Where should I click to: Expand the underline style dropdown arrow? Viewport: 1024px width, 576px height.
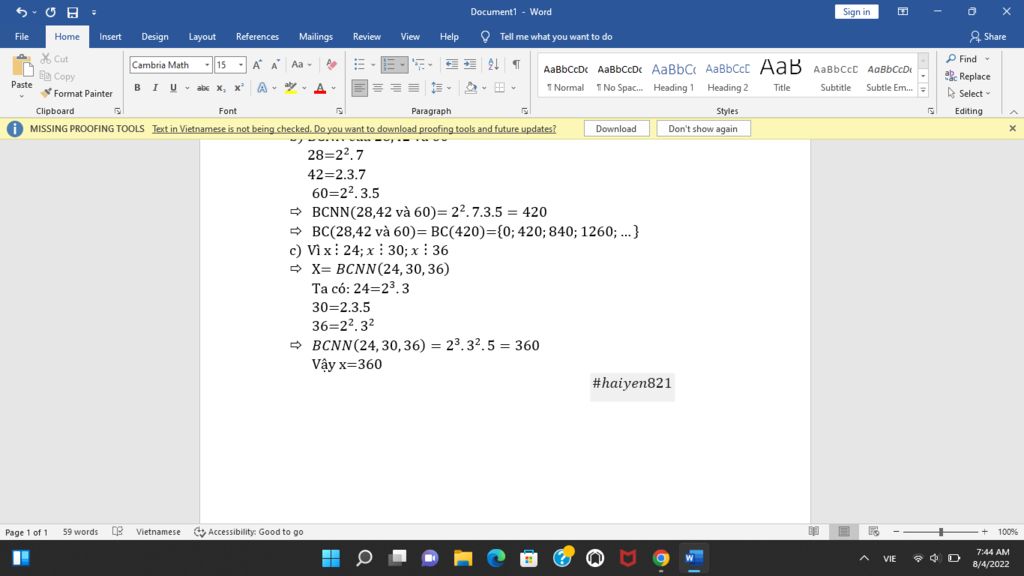(x=187, y=88)
